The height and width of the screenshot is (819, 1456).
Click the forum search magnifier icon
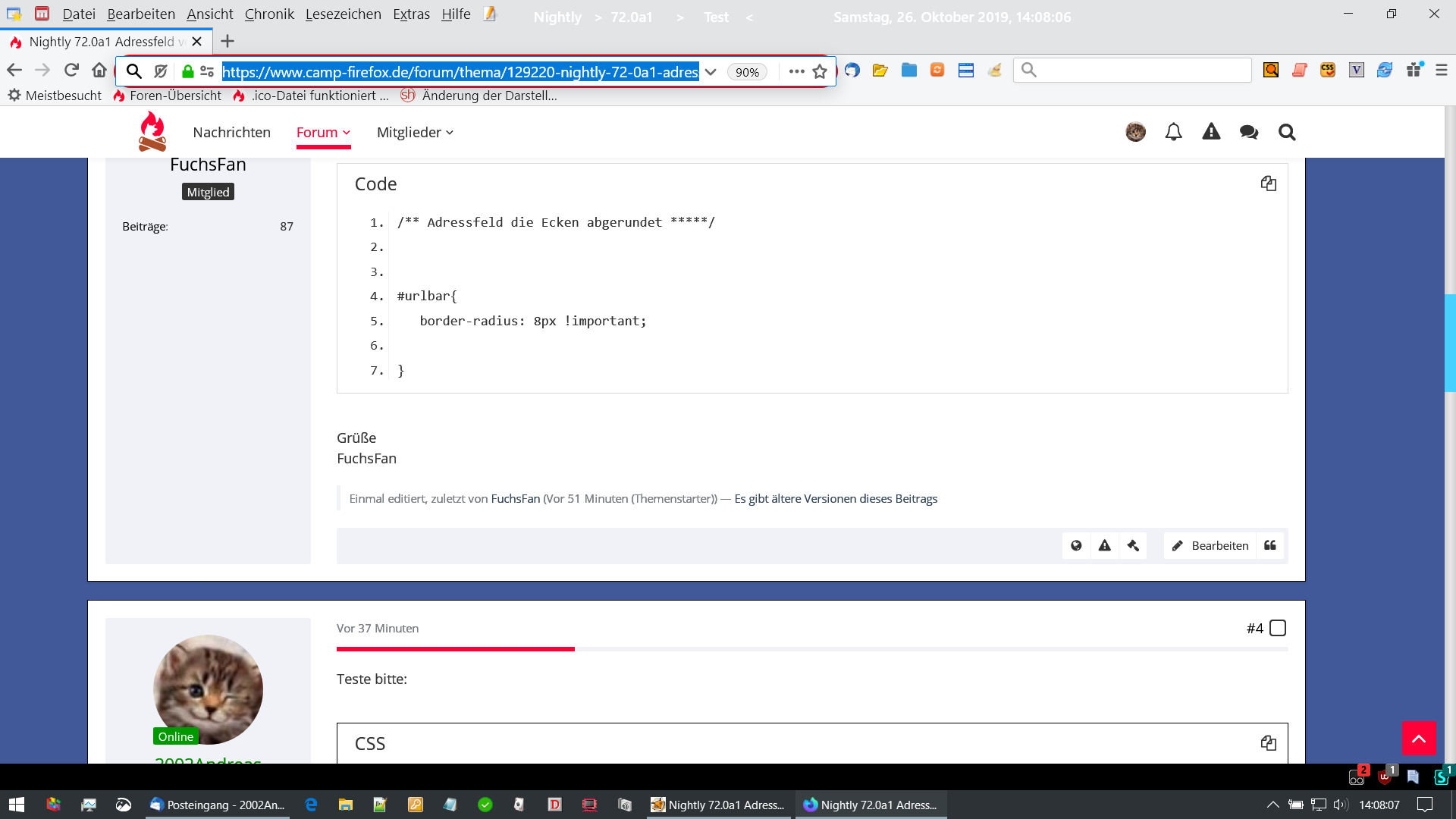click(x=1287, y=132)
